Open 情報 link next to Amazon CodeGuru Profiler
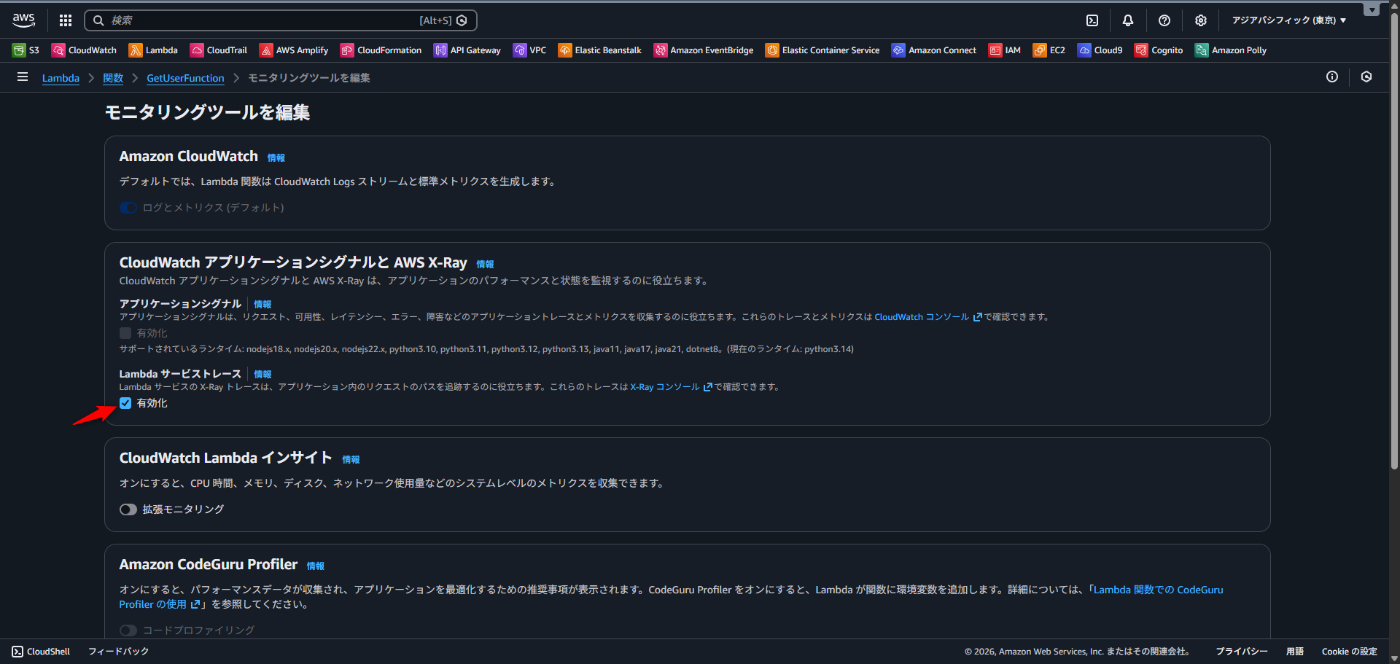1400x664 pixels. click(x=316, y=565)
